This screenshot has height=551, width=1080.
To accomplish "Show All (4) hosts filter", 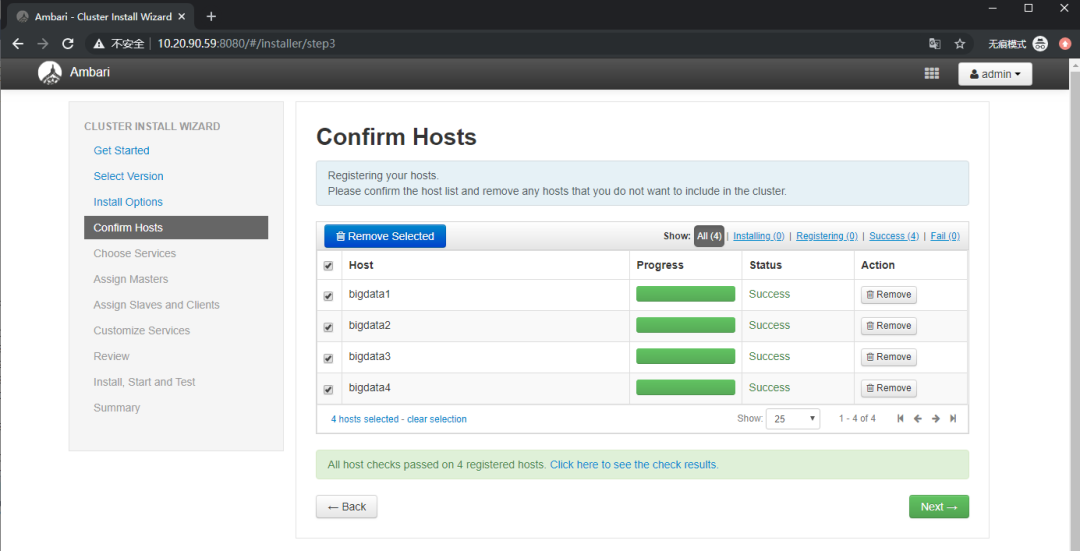I will (x=709, y=236).
